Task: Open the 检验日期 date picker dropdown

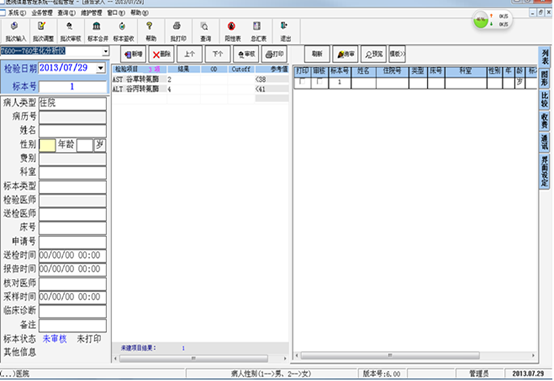Action: click(101, 68)
